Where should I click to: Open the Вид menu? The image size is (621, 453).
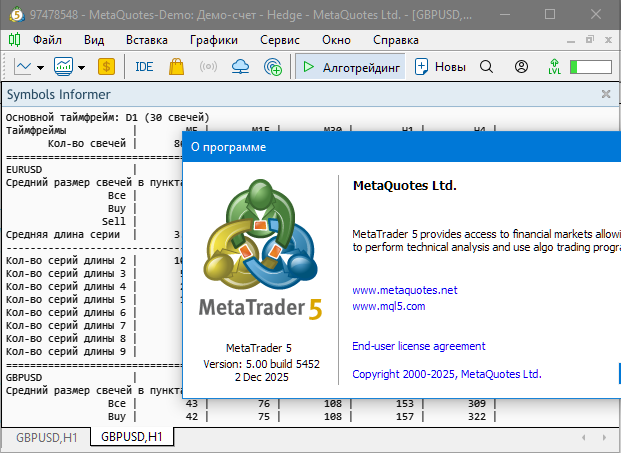pos(94,40)
